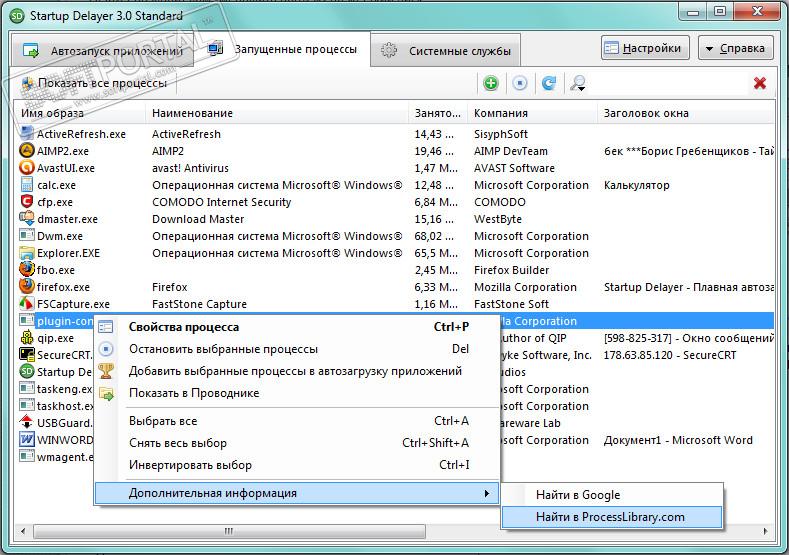Viewport: 789px width, 555px height.
Task: Choose Снять весь выбор menu item
Action: 297,443
